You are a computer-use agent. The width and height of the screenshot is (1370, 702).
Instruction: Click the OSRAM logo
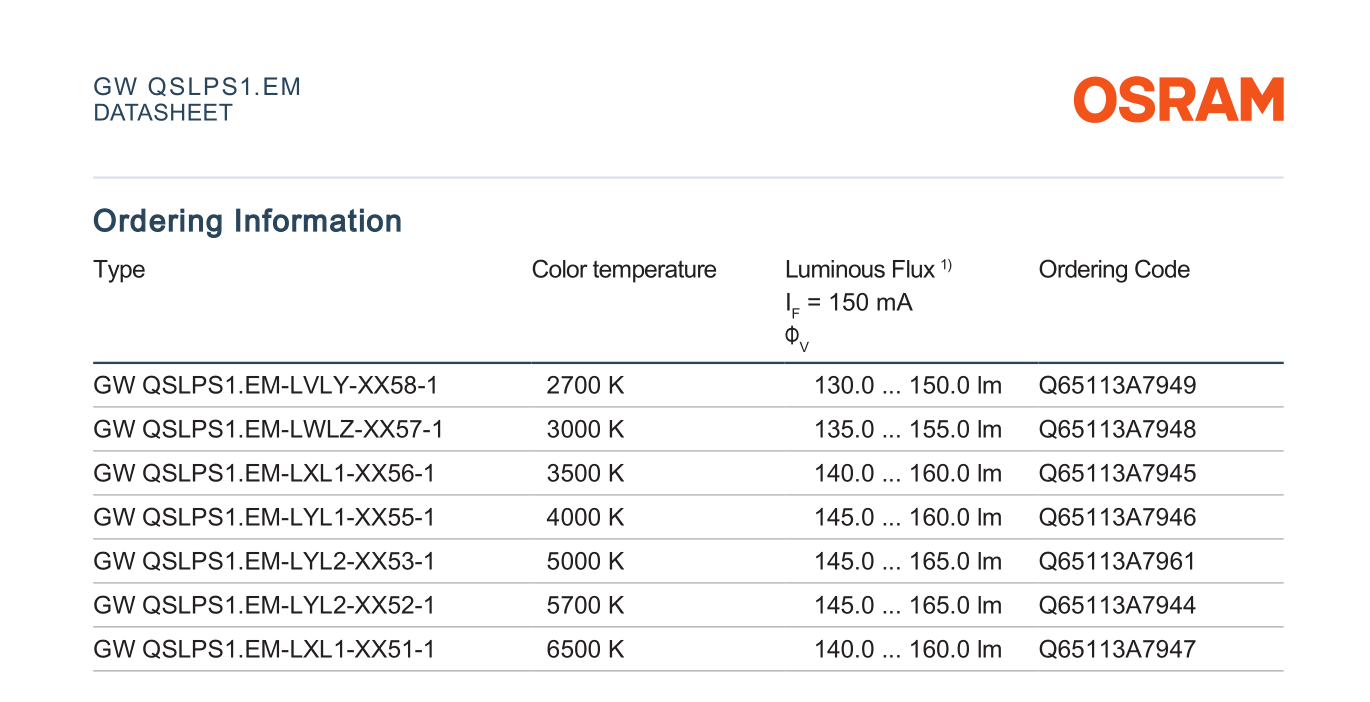click(x=1179, y=100)
